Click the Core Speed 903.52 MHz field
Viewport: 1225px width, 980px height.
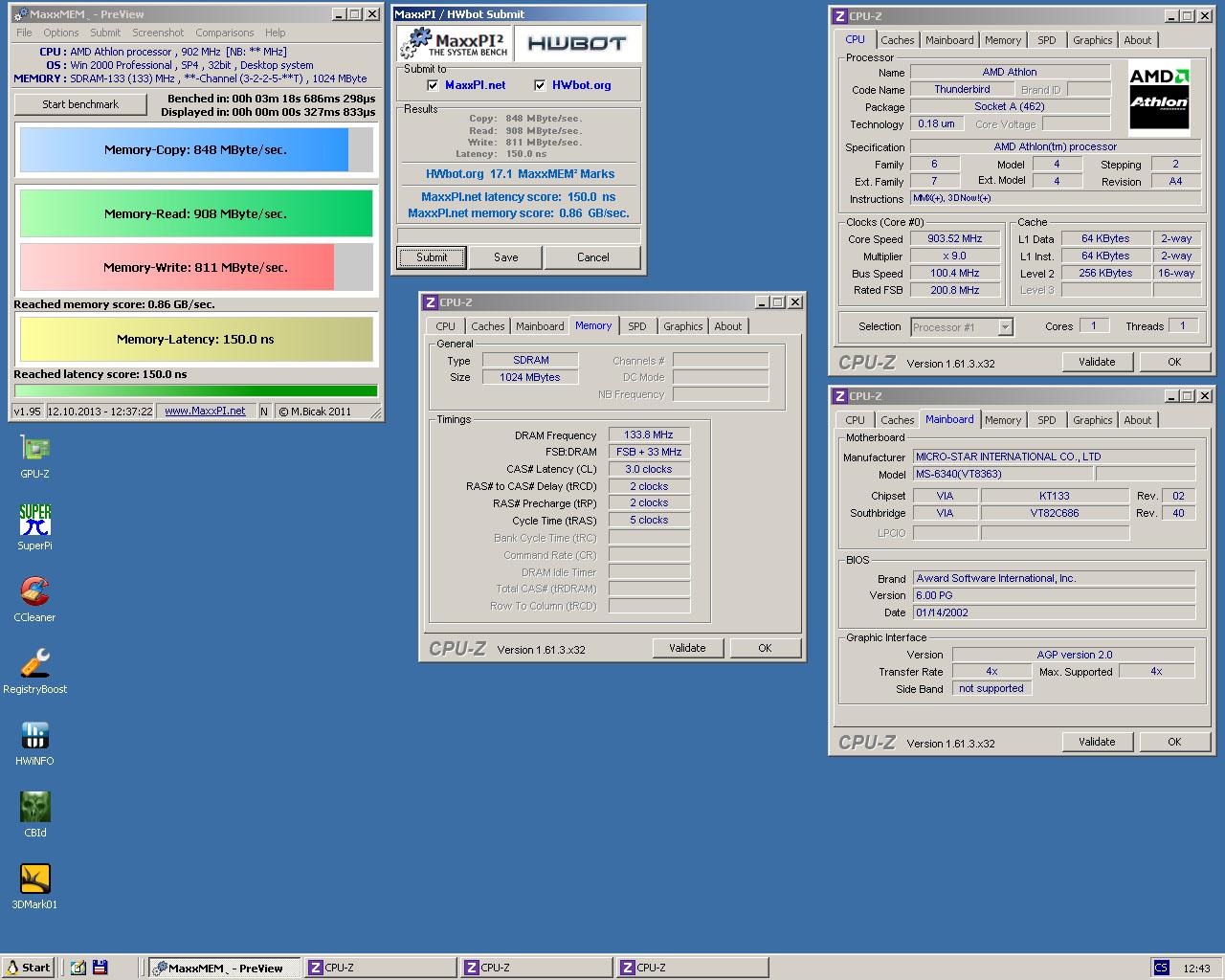tap(955, 239)
